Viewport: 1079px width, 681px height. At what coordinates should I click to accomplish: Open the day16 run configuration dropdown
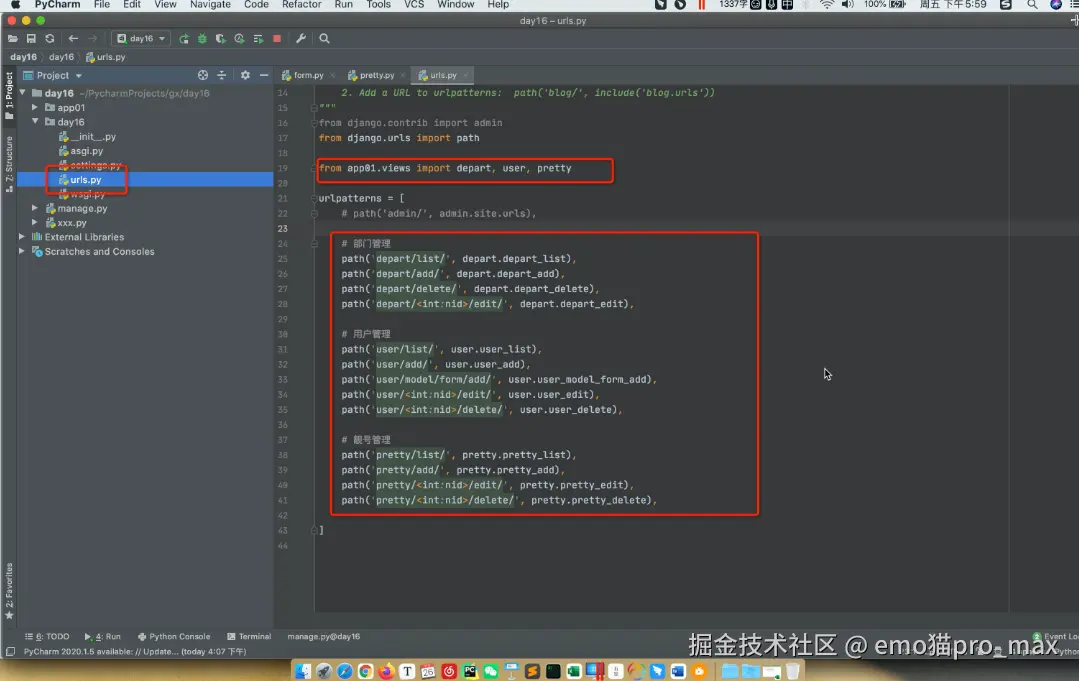click(141, 39)
